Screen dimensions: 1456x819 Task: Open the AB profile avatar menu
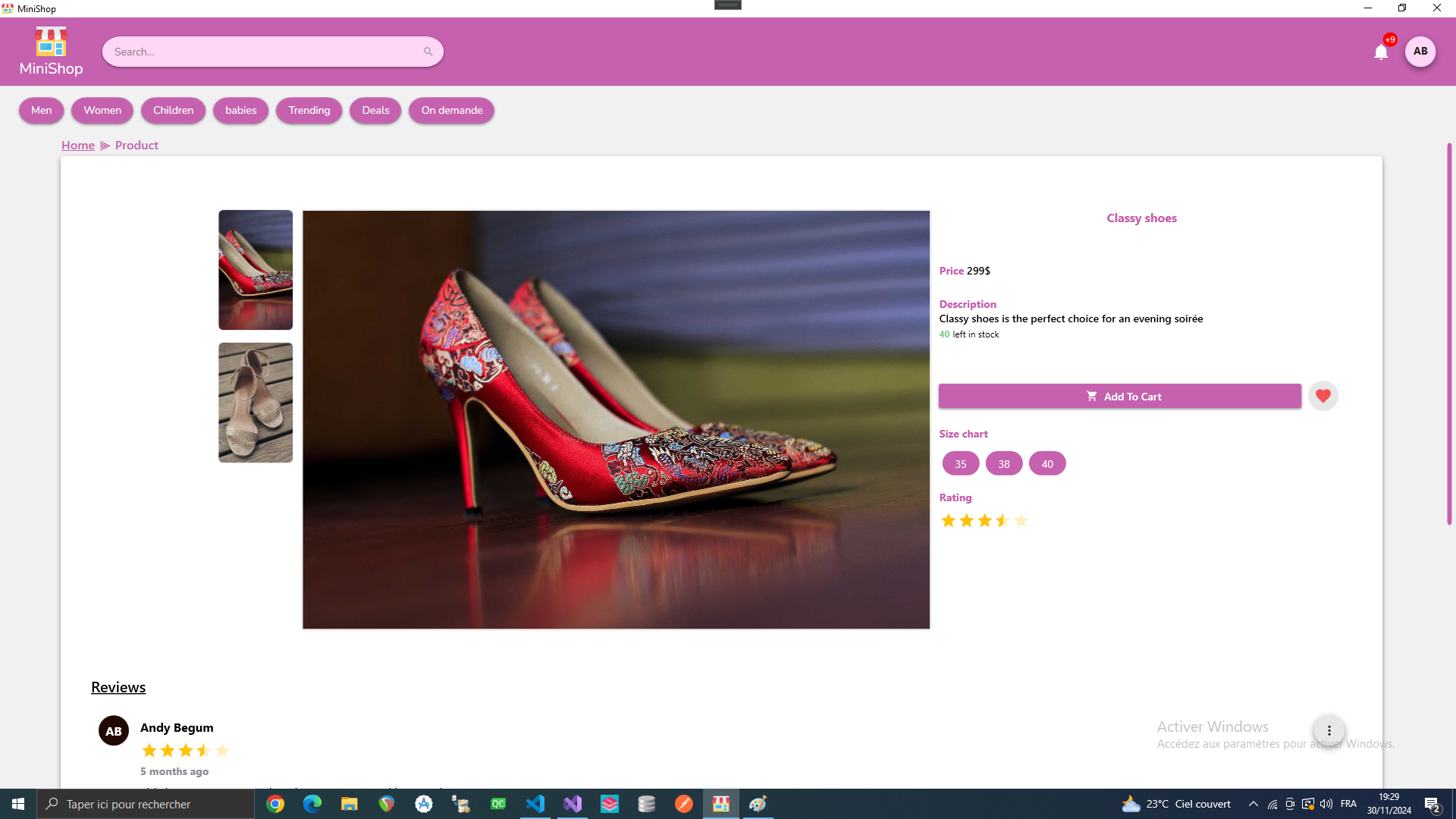pyautogui.click(x=1421, y=52)
